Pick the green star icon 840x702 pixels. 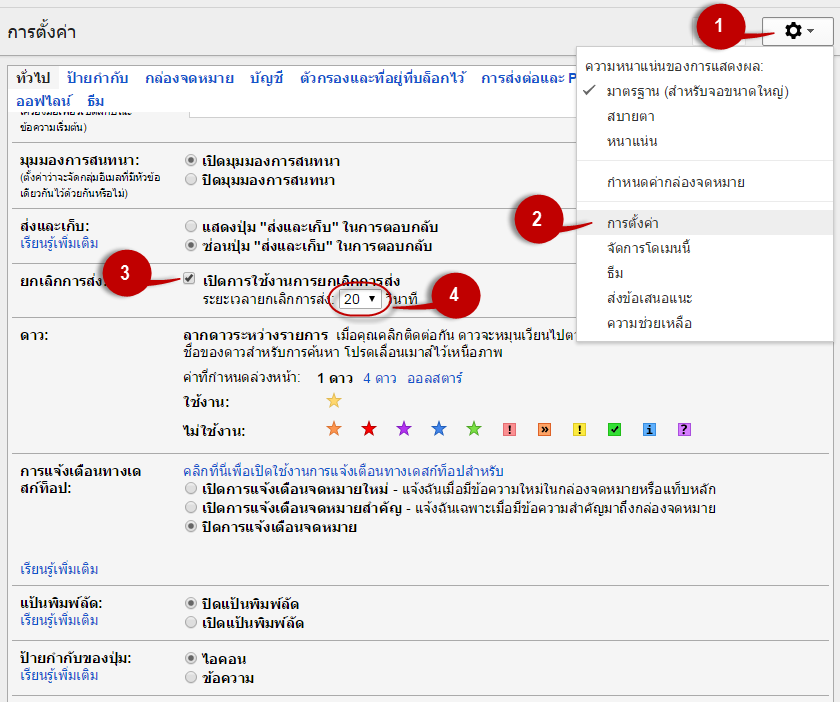(474, 430)
